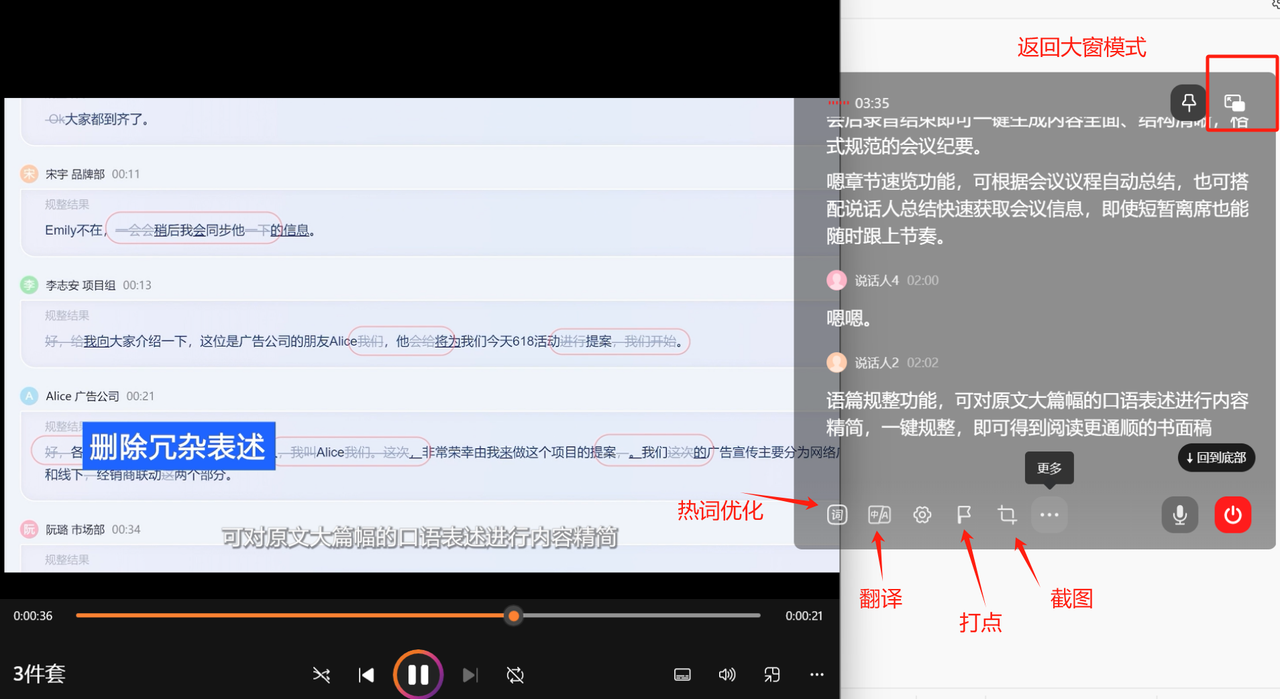Click the video progress slider handle

tap(513, 616)
